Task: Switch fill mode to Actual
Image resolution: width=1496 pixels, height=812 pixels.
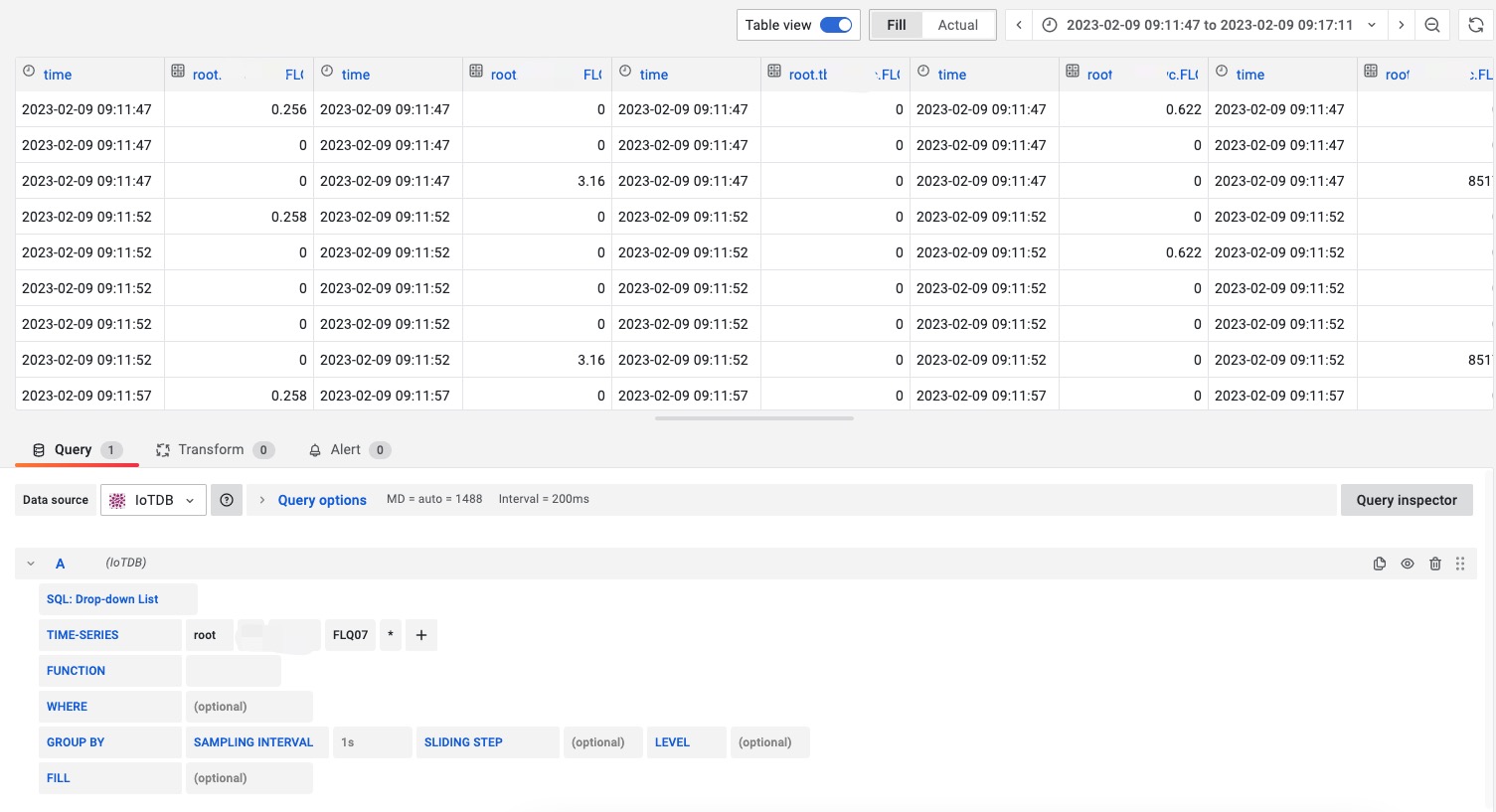Action: point(957,25)
